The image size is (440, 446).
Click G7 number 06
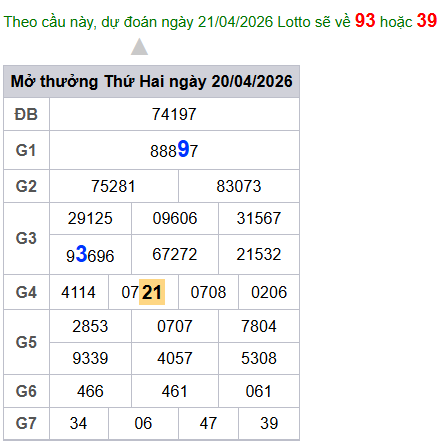pos(143,423)
